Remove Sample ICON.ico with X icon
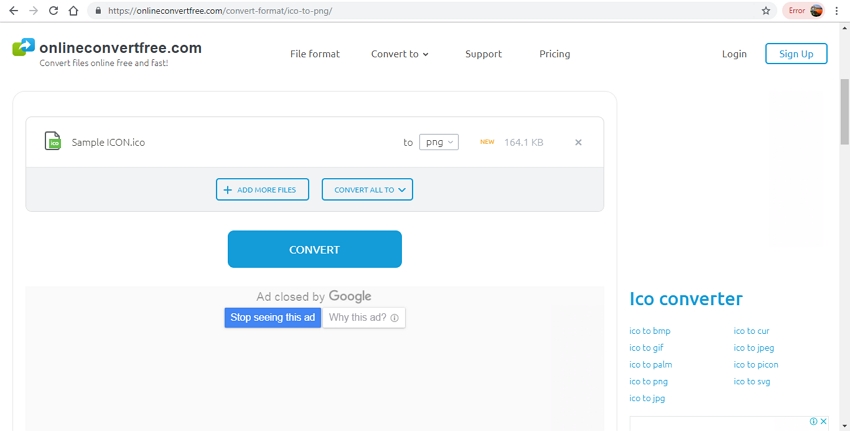 [x=578, y=143]
